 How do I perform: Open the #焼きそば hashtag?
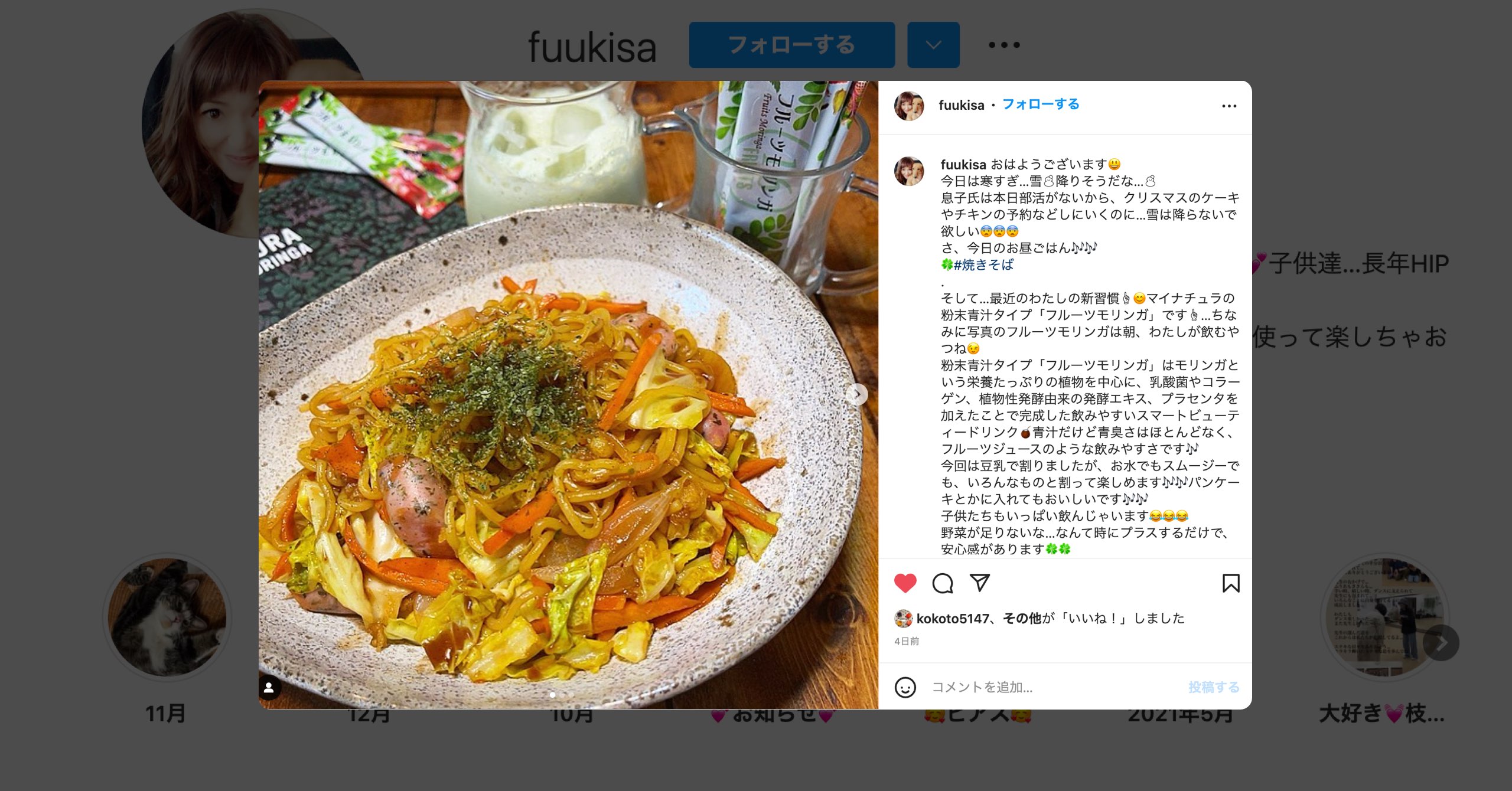983,264
